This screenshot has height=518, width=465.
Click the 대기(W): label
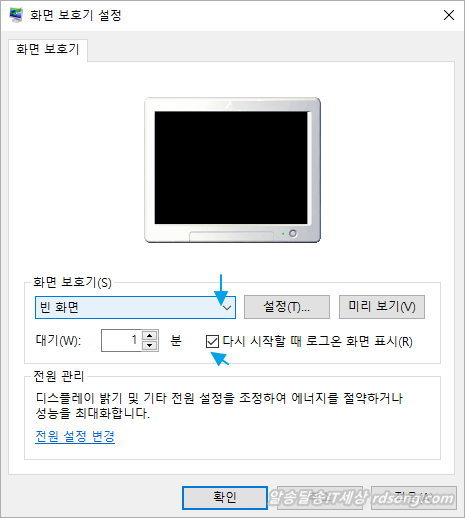coord(58,340)
